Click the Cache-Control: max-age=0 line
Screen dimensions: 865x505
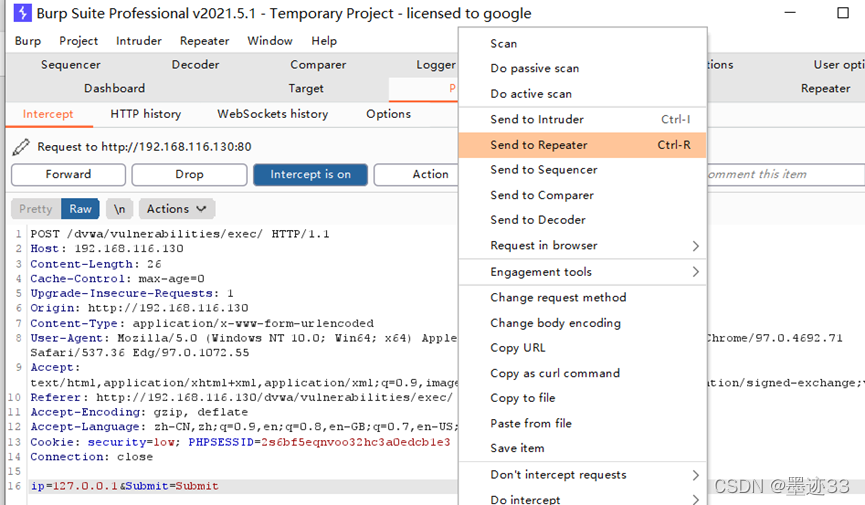tap(118, 279)
